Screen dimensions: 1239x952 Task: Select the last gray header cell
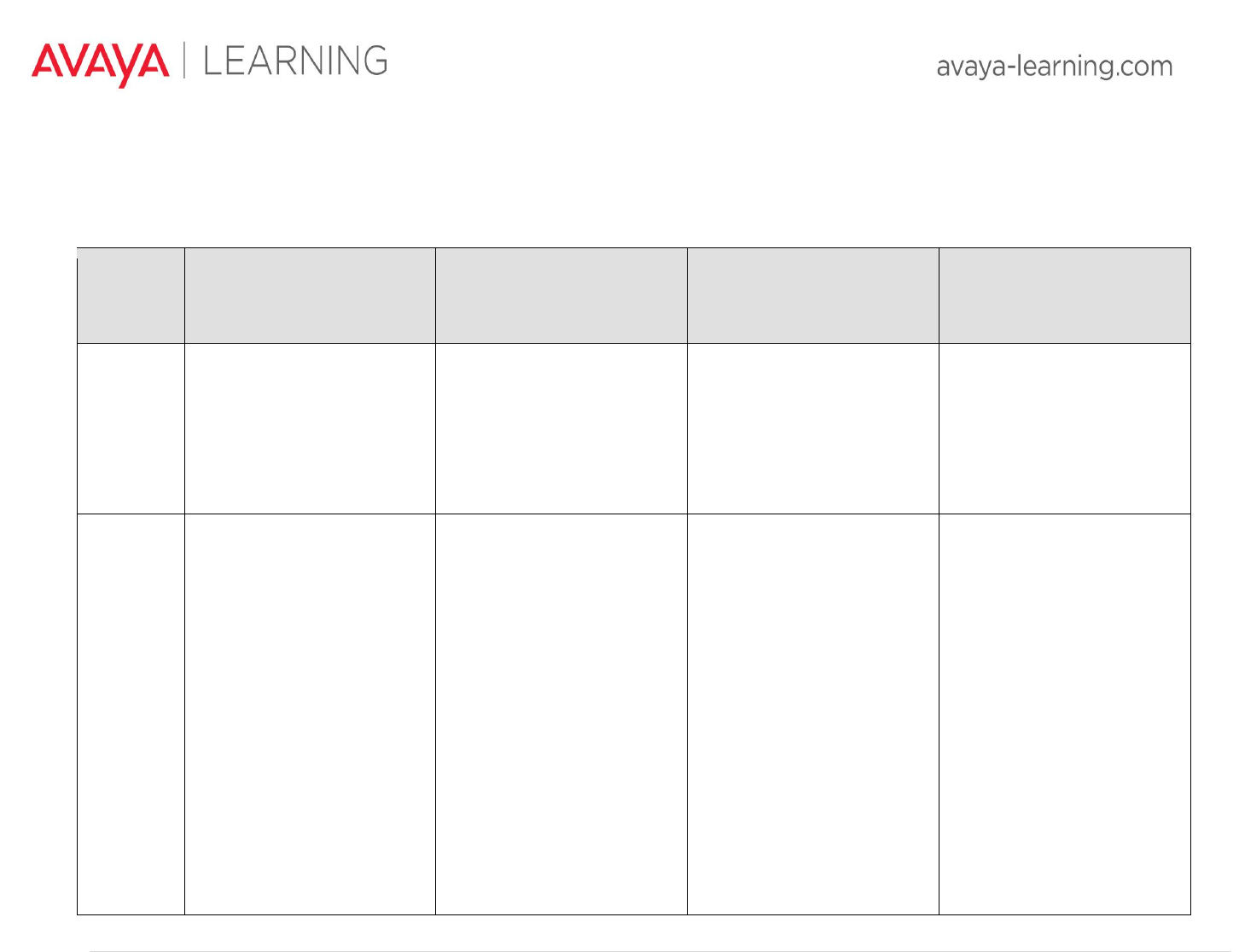click(x=1064, y=295)
